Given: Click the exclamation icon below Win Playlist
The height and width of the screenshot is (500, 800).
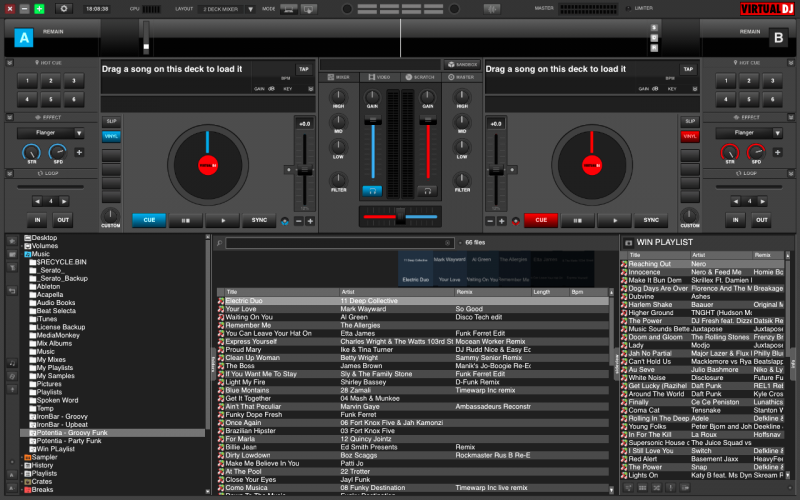Looking at the screenshot, I should (x=671, y=488).
